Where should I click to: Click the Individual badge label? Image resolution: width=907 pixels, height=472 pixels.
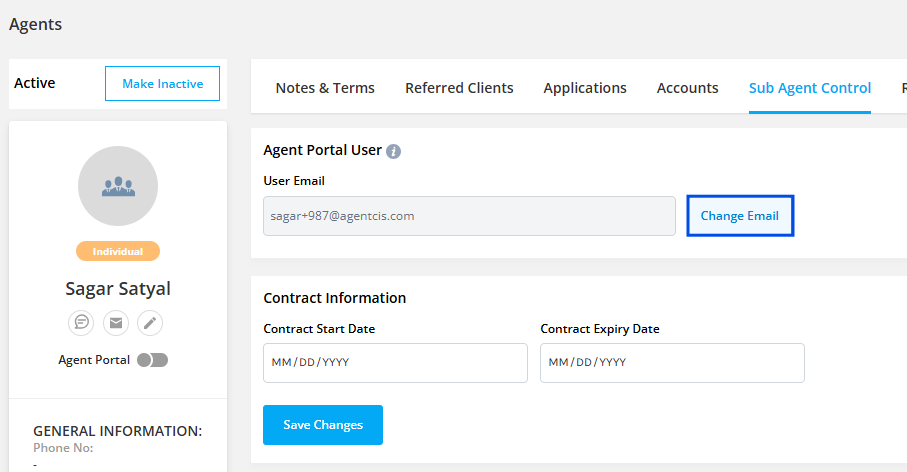pos(118,251)
